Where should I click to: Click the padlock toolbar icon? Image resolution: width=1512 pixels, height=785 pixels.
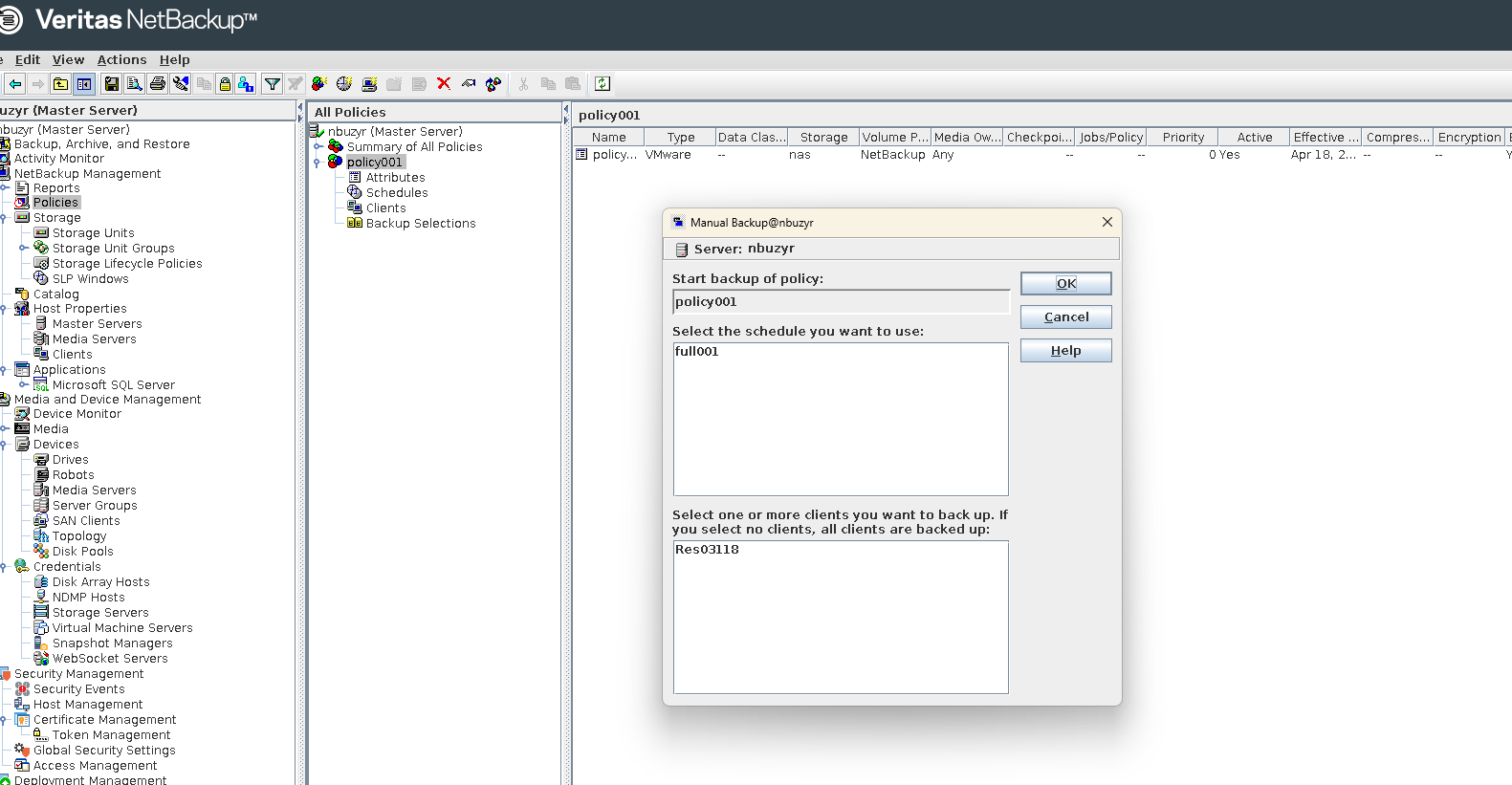pyautogui.click(x=225, y=84)
